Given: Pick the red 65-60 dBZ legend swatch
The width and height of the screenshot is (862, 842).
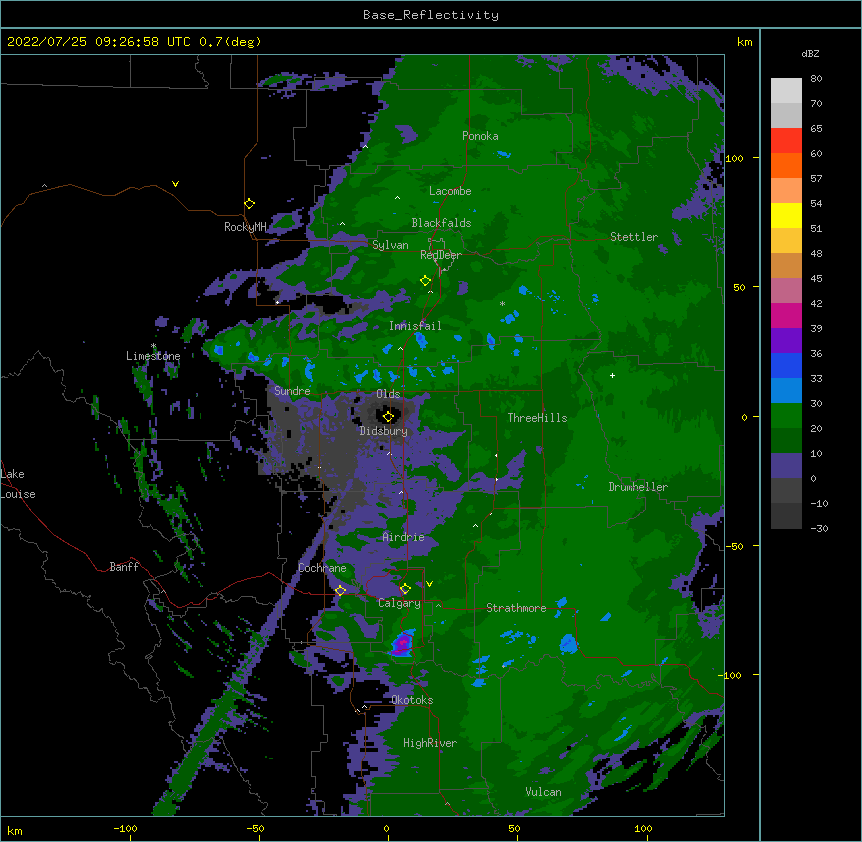Looking at the screenshot, I should tap(786, 141).
